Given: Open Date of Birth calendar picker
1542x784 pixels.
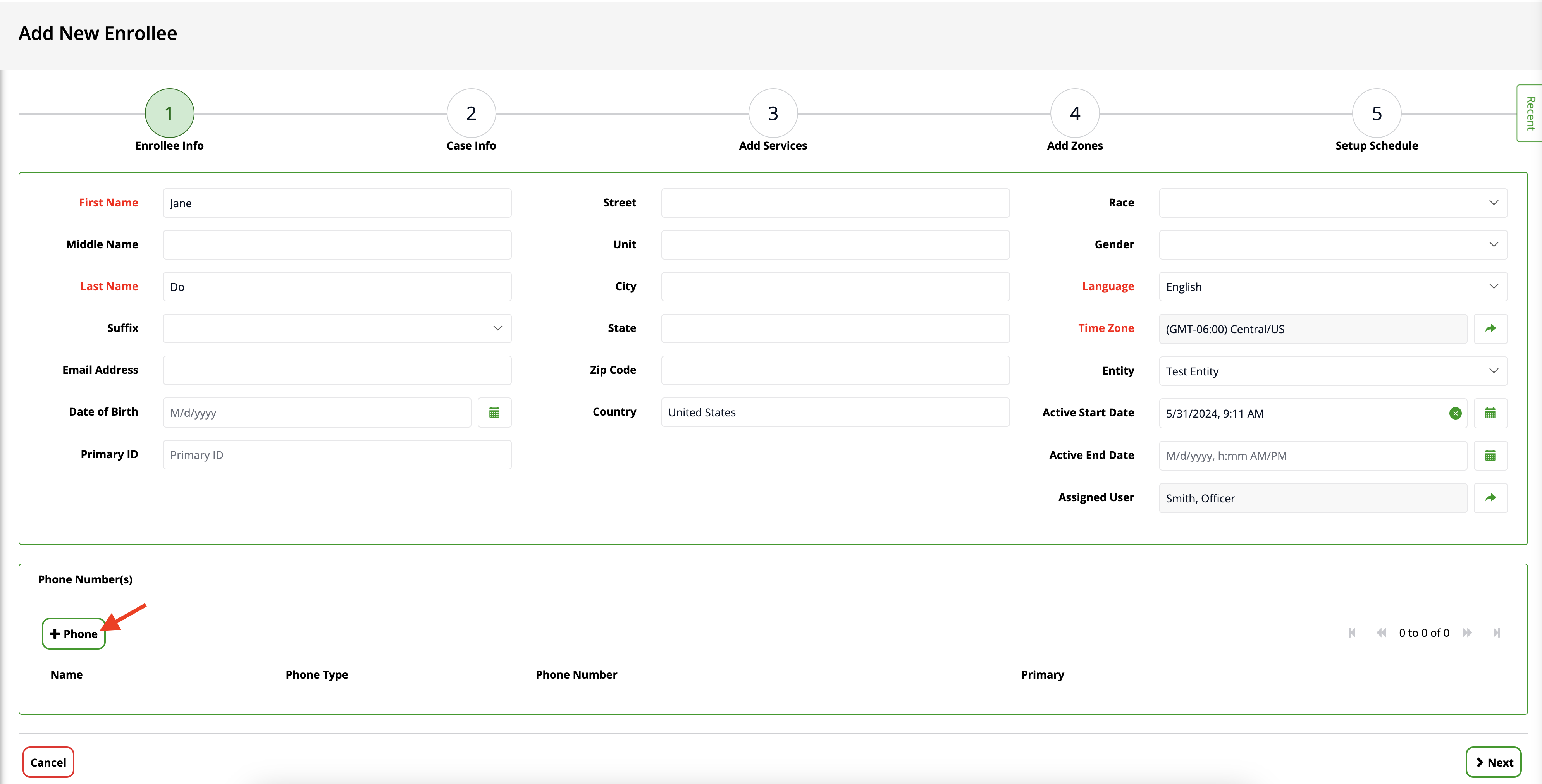Looking at the screenshot, I should coord(494,413).
